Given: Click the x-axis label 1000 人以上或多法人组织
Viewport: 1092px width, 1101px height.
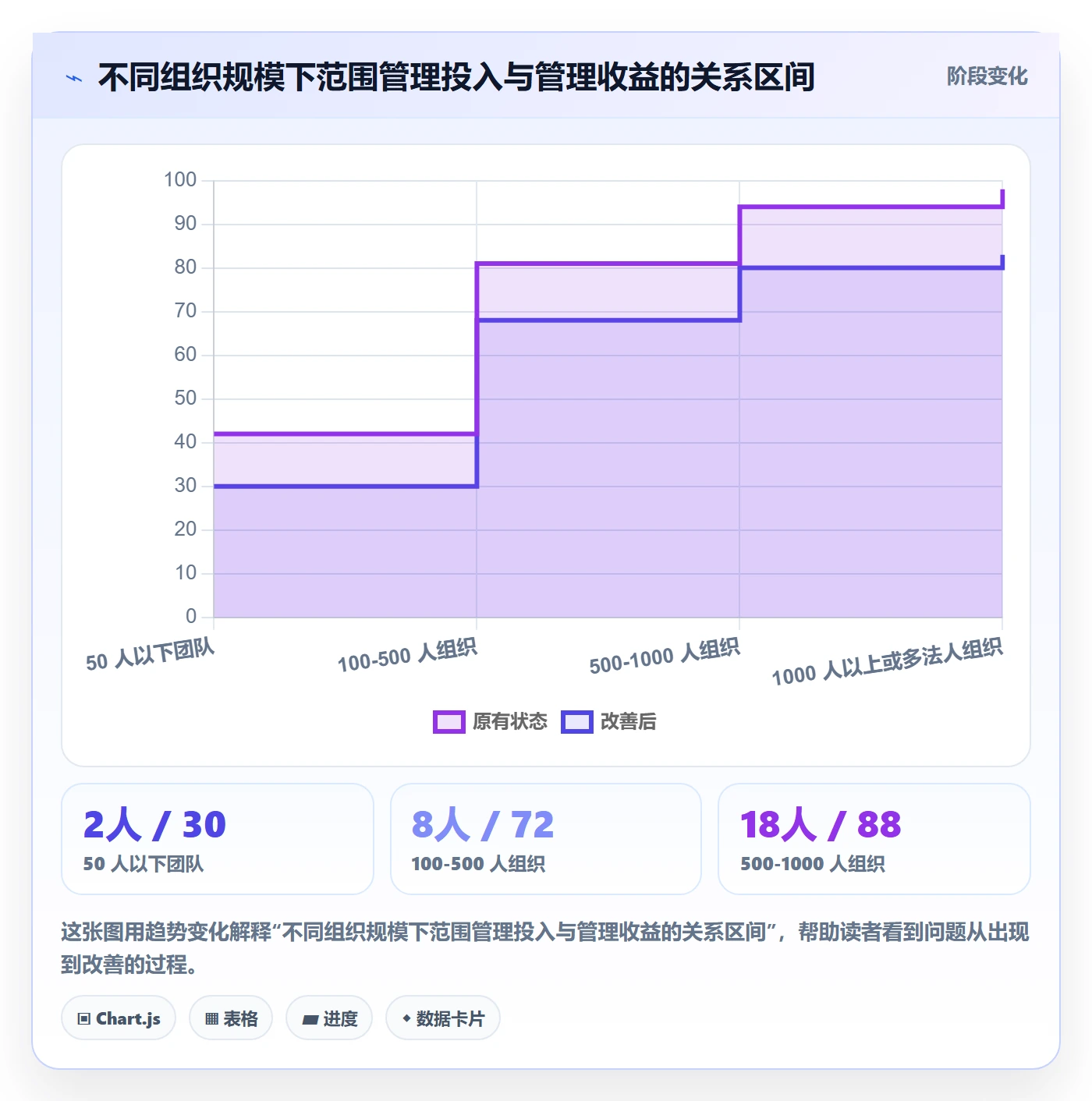Looking at the screenshot, I should pyautogui.click(x=887, y=661).
